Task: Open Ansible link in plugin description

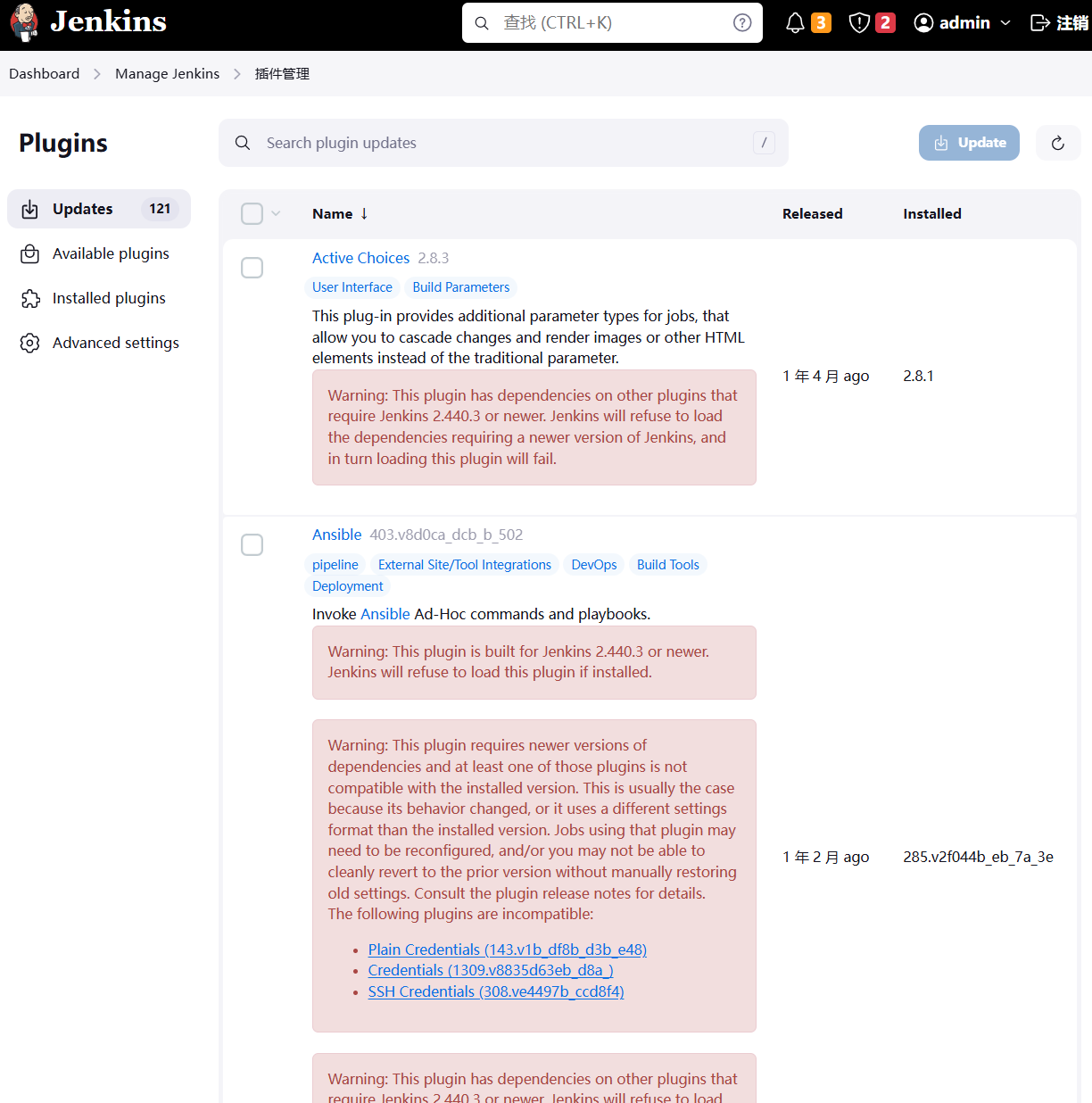Action: coord(385,614)
